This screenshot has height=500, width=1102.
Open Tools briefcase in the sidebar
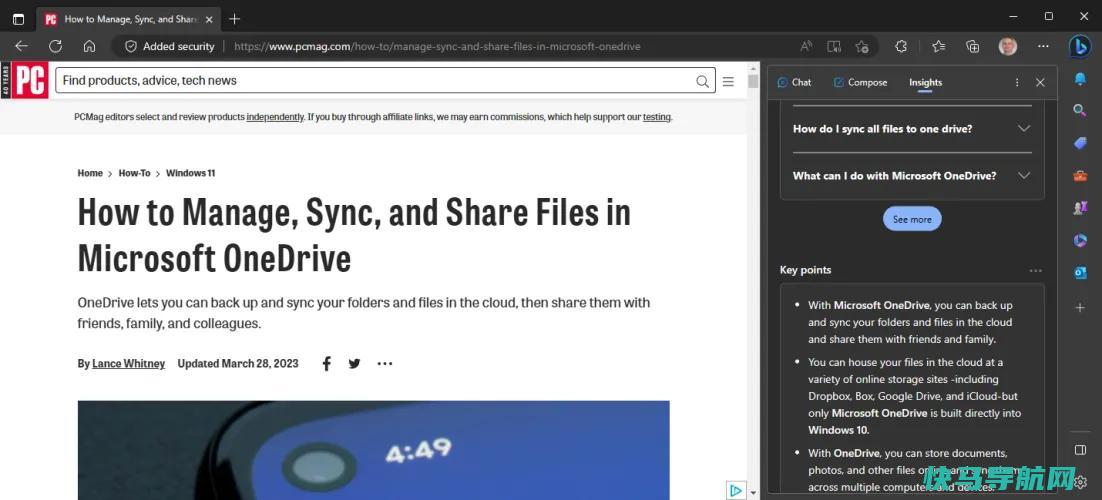click(x=1080, y=176)
